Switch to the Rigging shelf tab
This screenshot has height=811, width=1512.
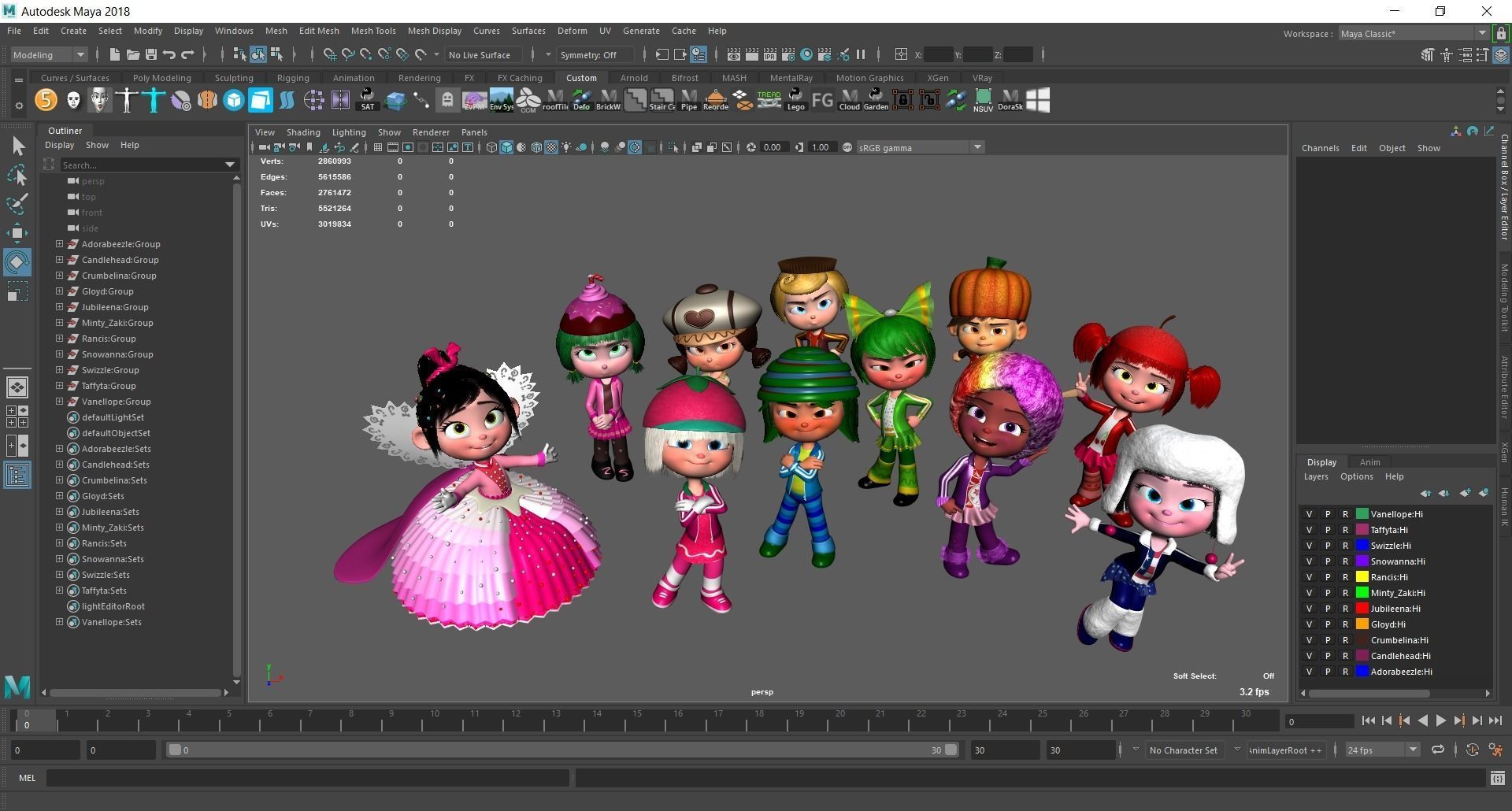293,78
